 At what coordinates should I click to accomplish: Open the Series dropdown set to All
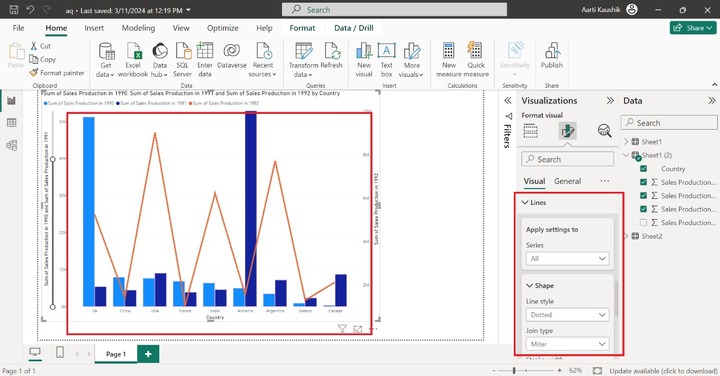pos(568,258)
